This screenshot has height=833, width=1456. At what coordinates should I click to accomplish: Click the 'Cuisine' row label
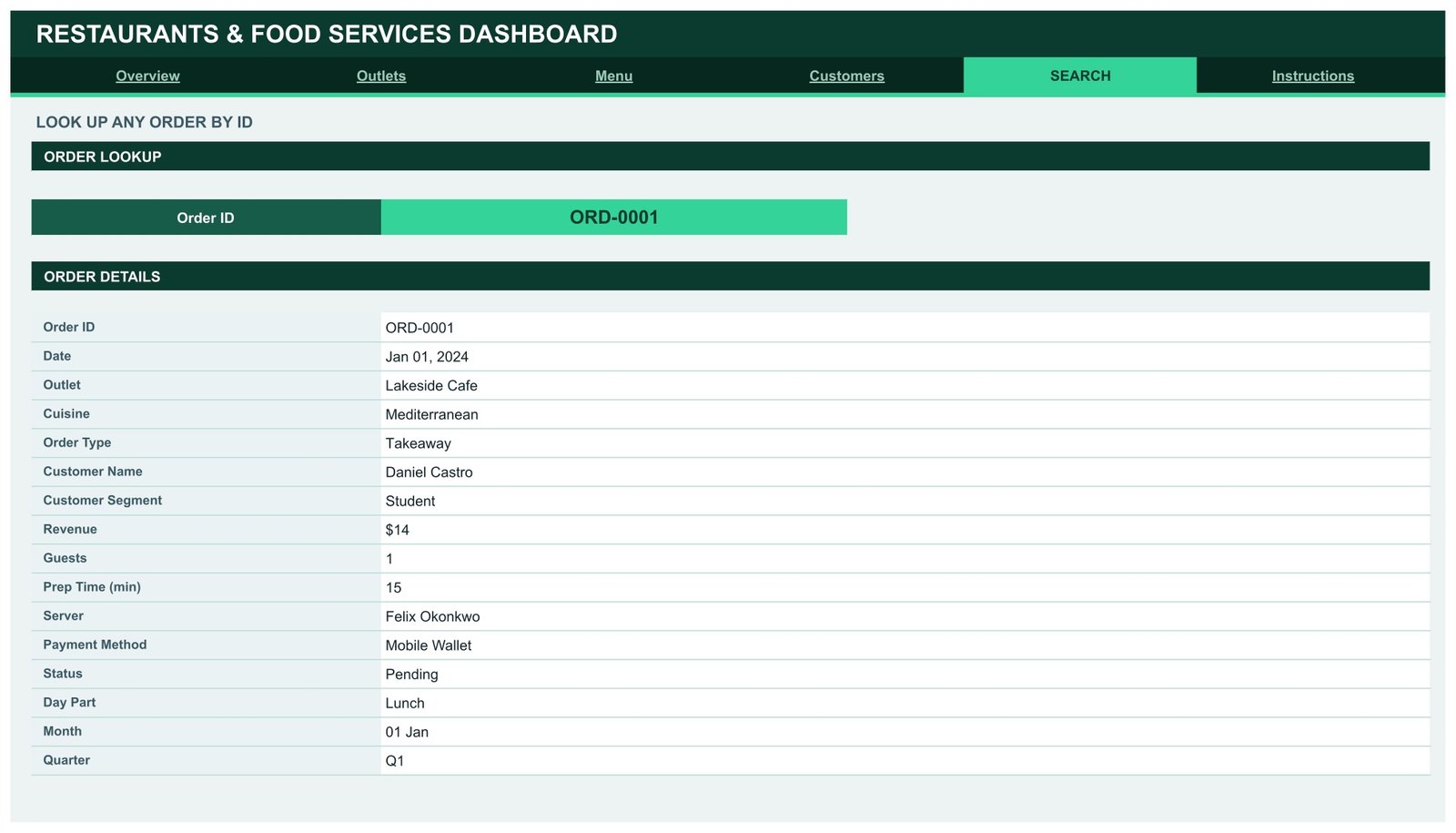[66, 413]
